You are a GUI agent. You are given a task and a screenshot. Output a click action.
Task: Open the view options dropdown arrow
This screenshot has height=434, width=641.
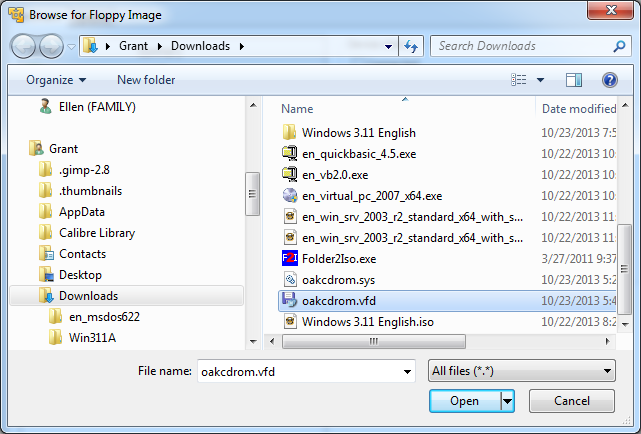[541, 80]
